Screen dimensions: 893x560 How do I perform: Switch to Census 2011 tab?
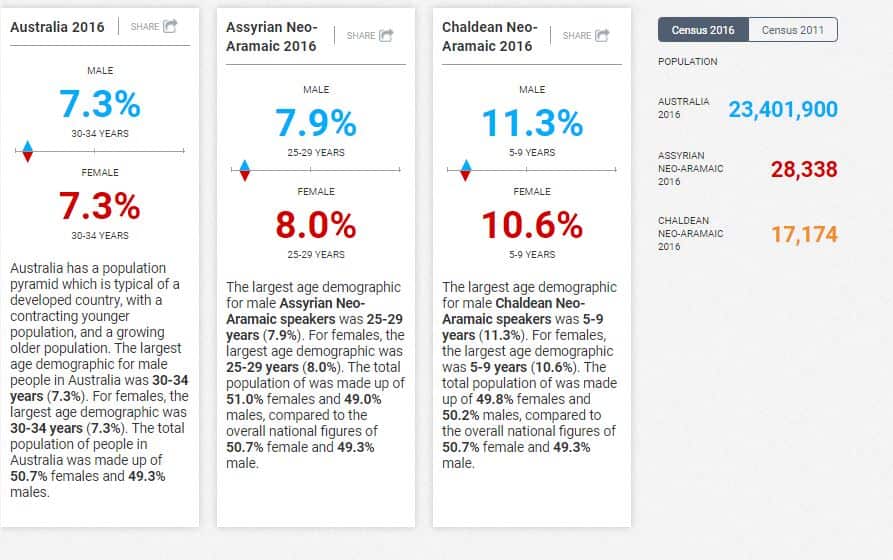793,30
